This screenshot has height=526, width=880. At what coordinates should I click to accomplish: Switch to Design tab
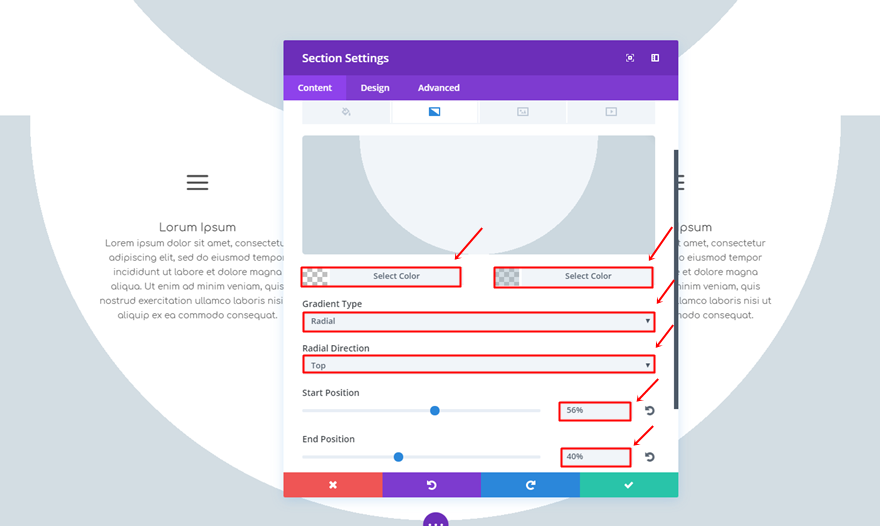tap(375, 88)
